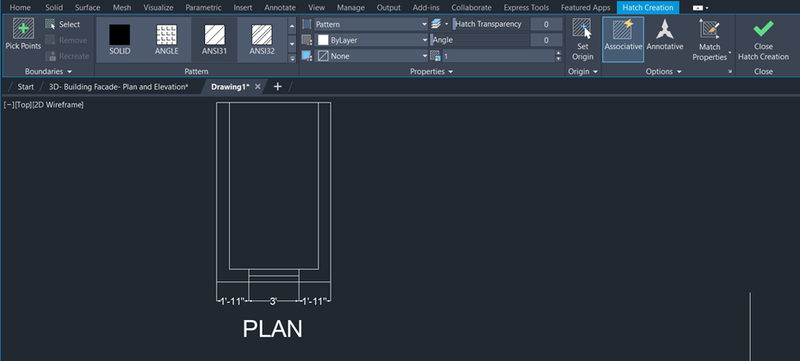Choose the SOLID hatch pattern swatch
Viewport: 800px width, 361px height.
(119, 35)
